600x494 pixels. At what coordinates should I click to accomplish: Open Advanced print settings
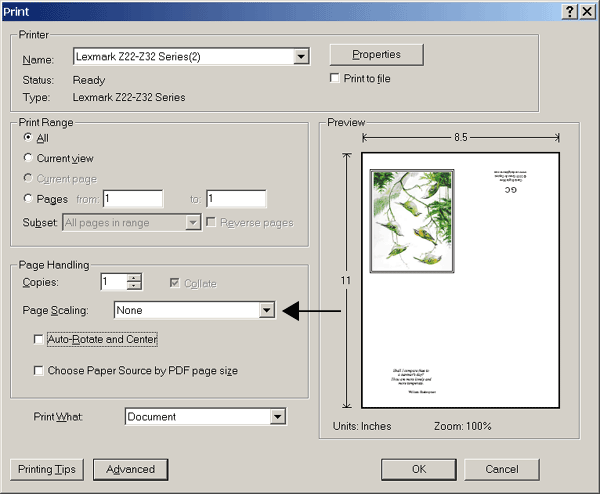point(130,469)
